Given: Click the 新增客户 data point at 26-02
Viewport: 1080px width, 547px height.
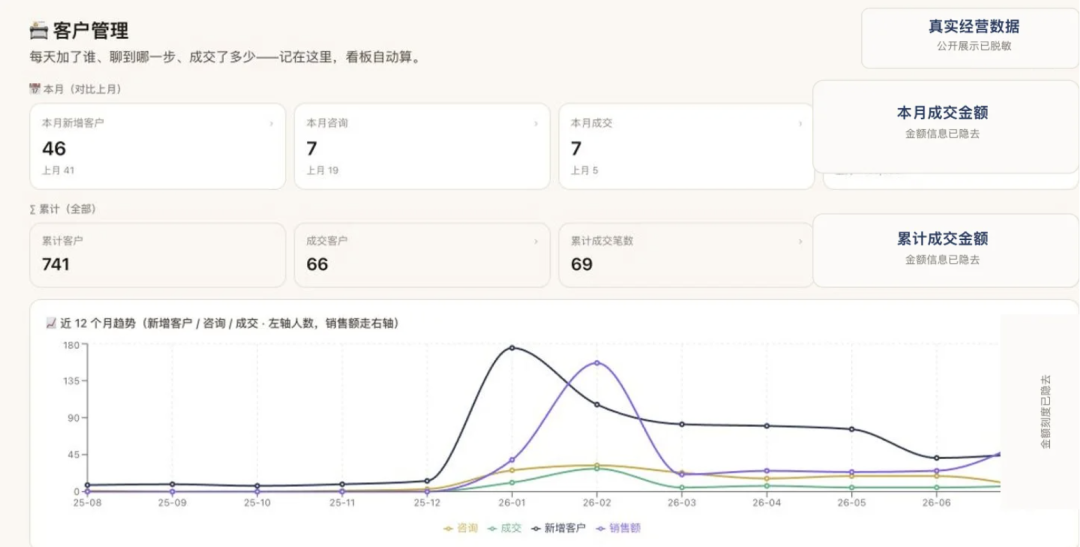Looking at the screenshot, I should click(596, 404).
